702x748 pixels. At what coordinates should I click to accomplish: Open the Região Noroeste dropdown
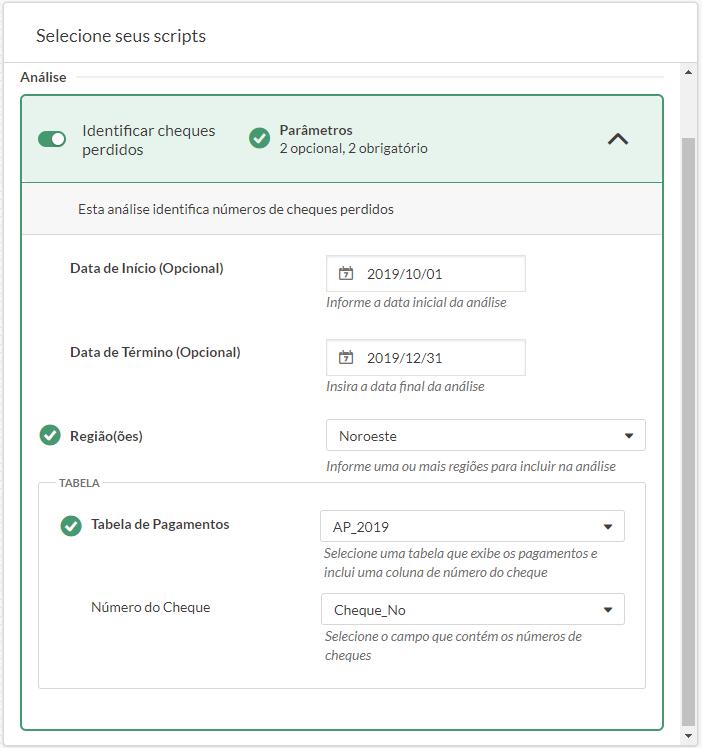pos(486,435)
